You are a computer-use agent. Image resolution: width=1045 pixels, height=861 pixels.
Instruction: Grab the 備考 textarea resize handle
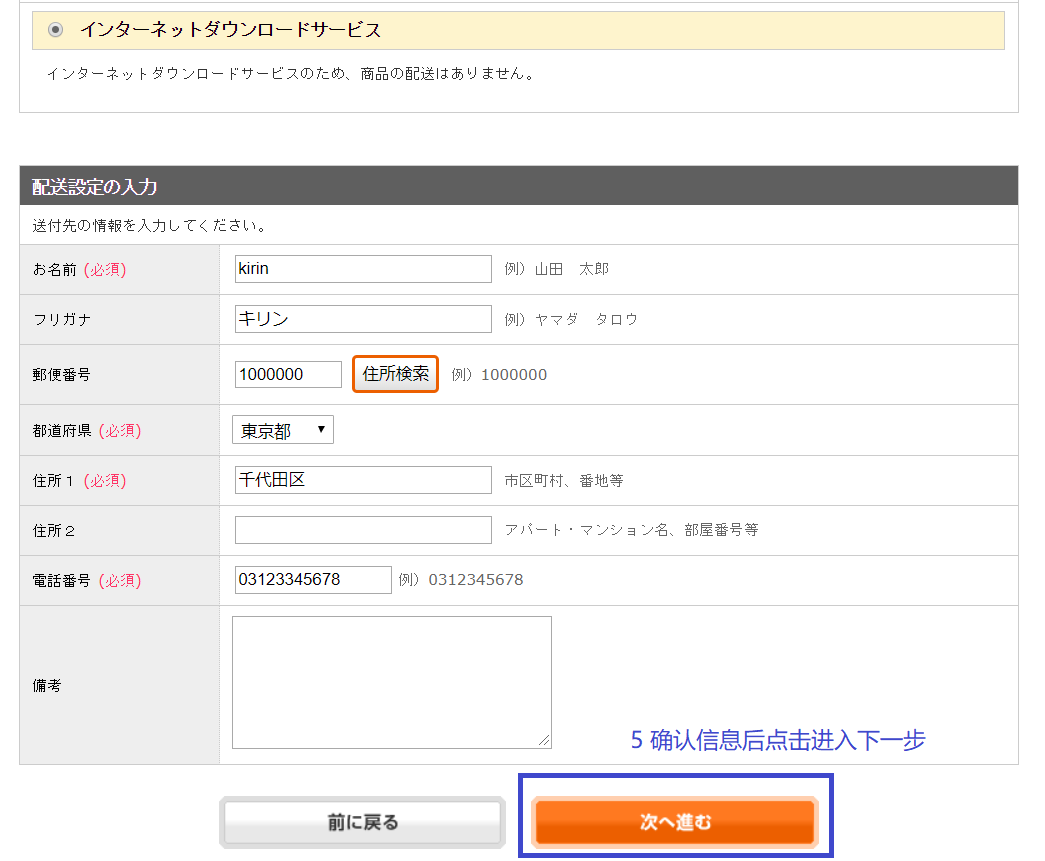click(x=544, y=740)
